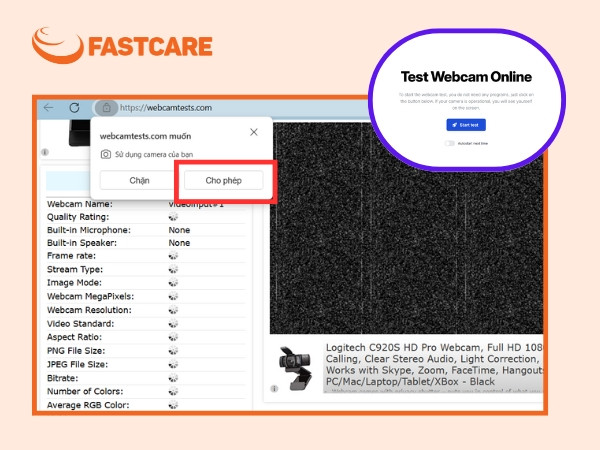Select the Webcam Name row label

(x=80, y=204)
